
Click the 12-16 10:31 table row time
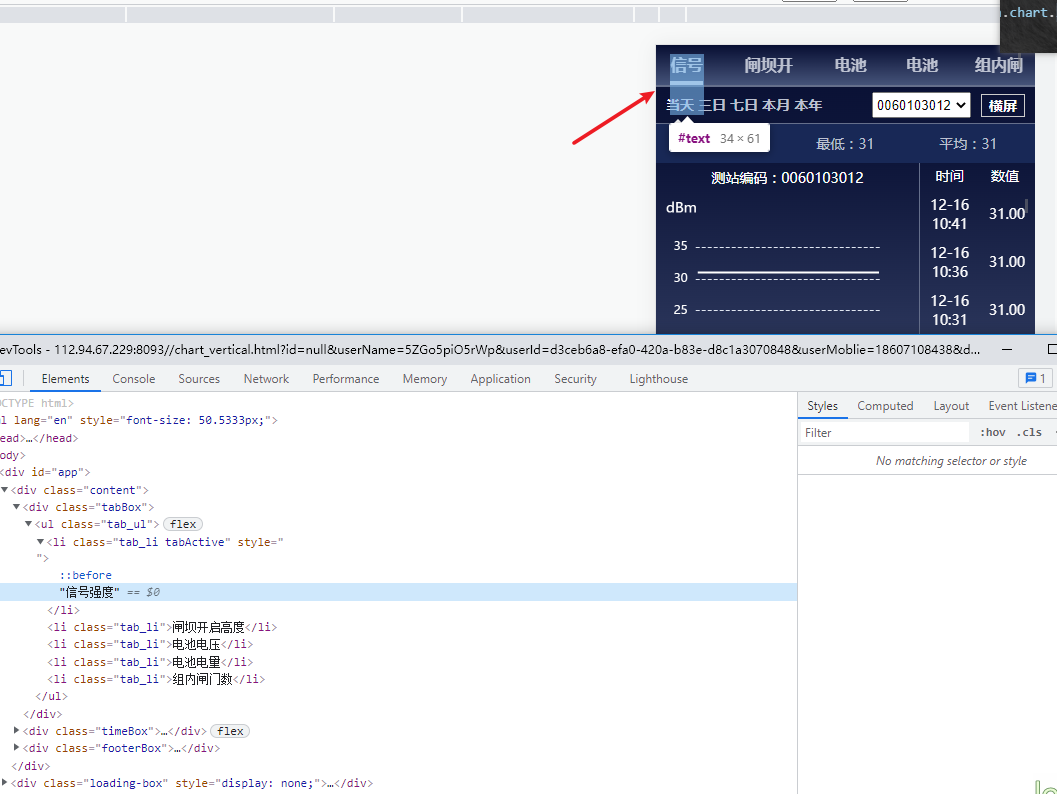coord(949,310)
